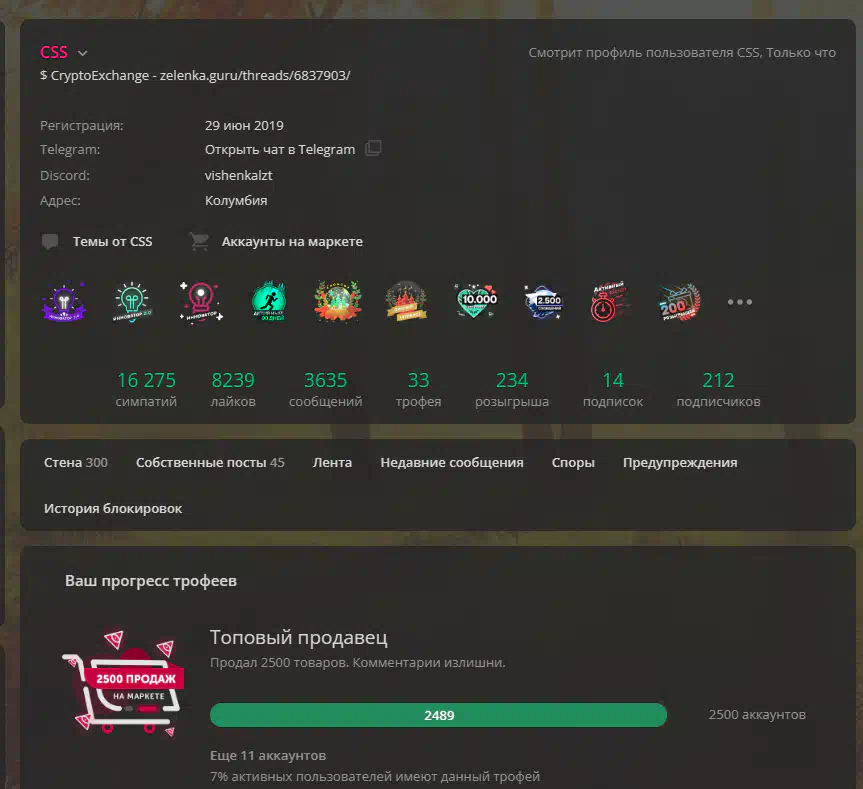Open the green running man trophy
Screen dimensions: 863x789
(269, 302)
